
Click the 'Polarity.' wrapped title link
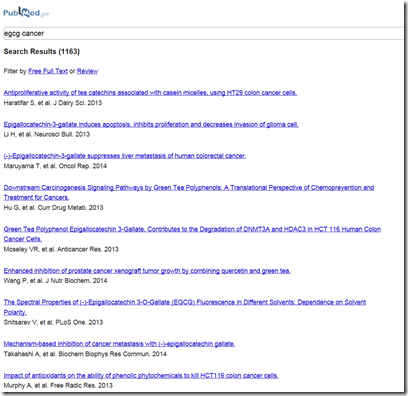pyautogui.click(x=15, y=312)
